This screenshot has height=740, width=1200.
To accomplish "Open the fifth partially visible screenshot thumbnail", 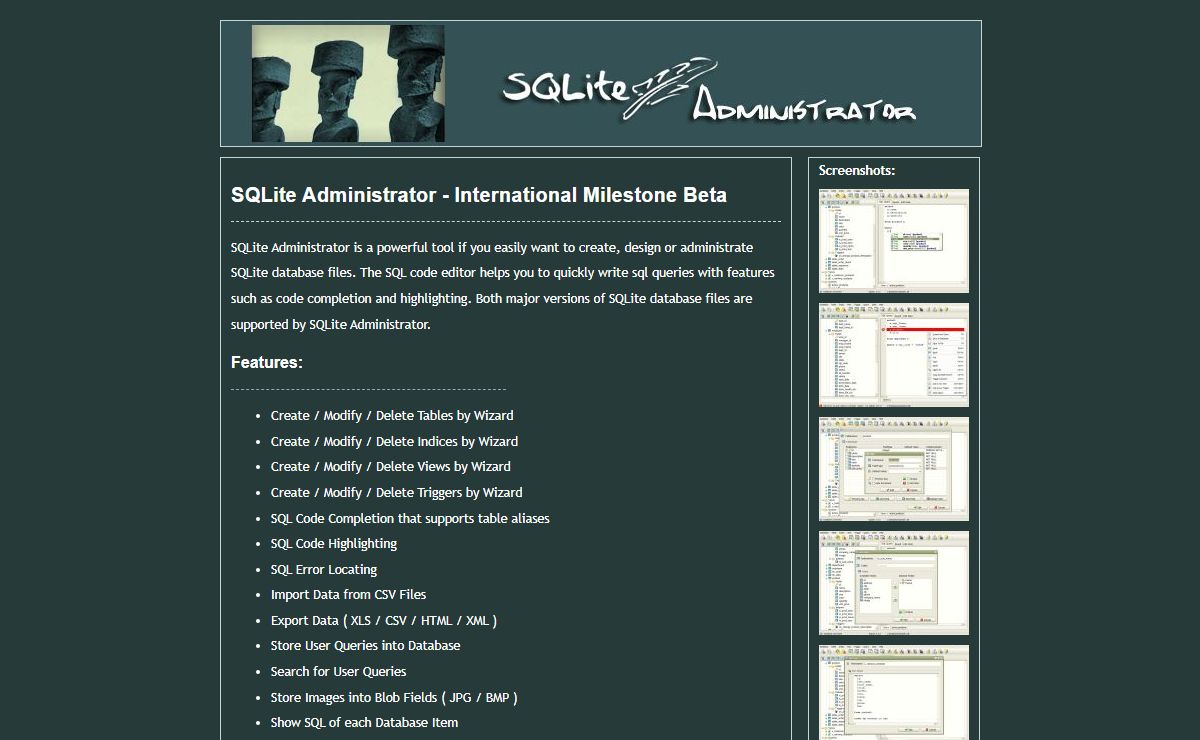I will tap(894, 692).
